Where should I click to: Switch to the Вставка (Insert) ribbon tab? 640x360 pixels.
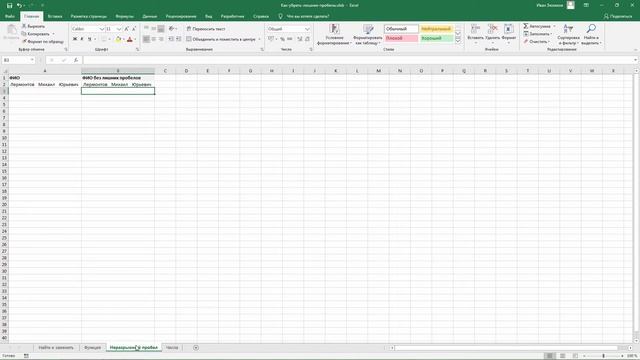point(55,16)
